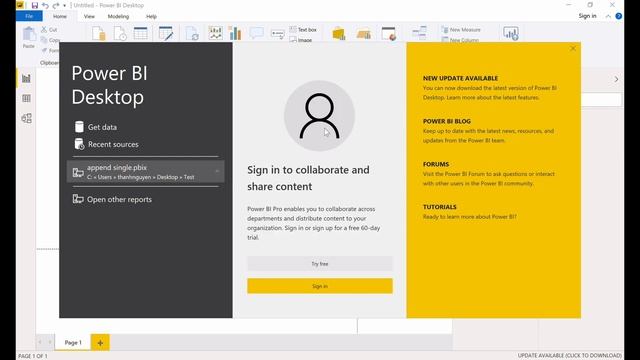Click the Buttons ribbon icon

click(x=278, y=34)
